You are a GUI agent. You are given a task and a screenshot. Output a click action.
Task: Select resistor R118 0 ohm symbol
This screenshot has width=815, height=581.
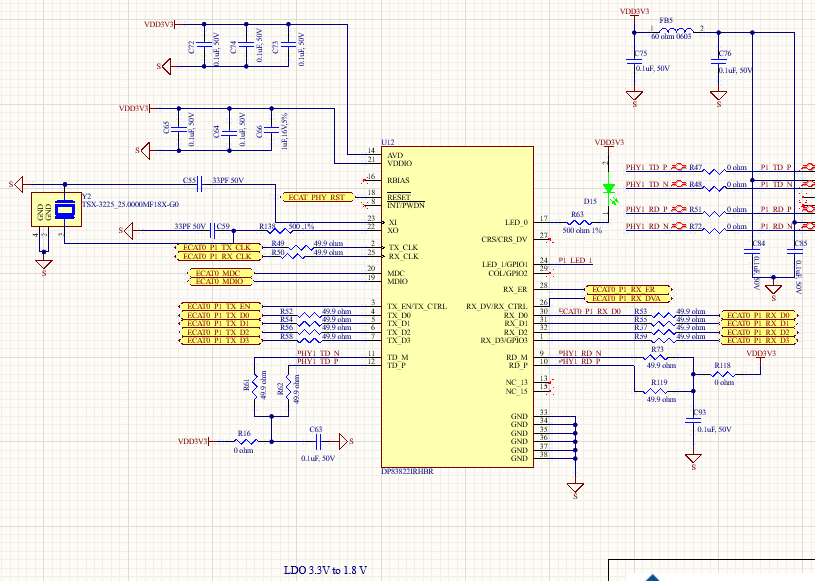click(x=724, y=374)
